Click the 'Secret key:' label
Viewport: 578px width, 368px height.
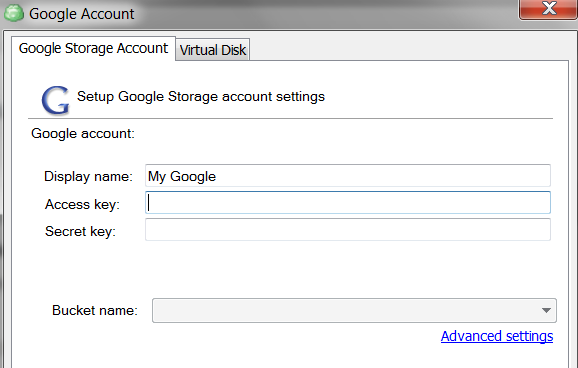tap(80, 232)
